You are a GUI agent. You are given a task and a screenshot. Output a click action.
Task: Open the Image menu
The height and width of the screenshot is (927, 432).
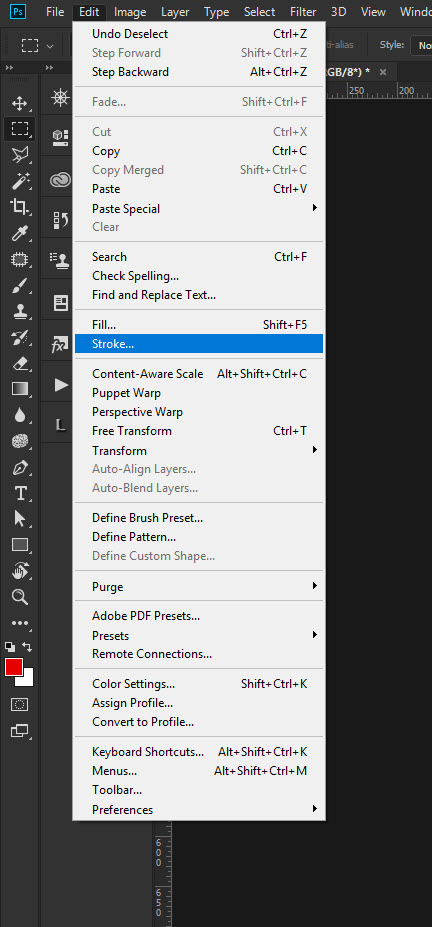(x=130, y=12)
